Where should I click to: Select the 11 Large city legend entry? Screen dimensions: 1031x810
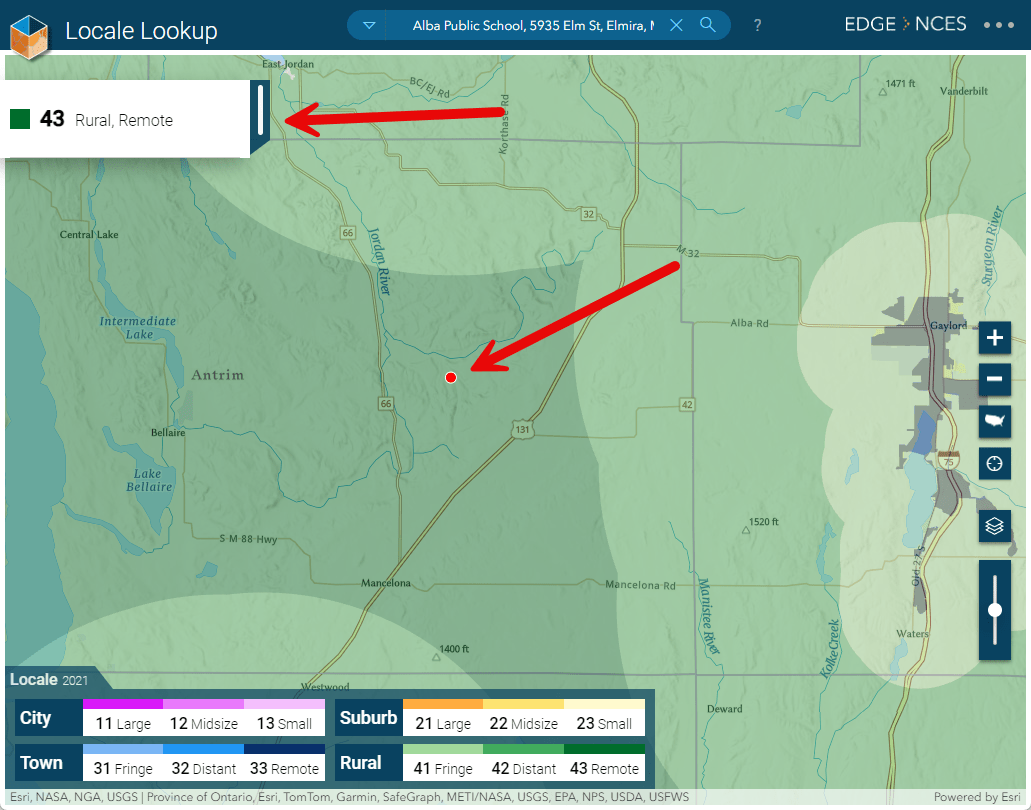(x=123, y=717)
